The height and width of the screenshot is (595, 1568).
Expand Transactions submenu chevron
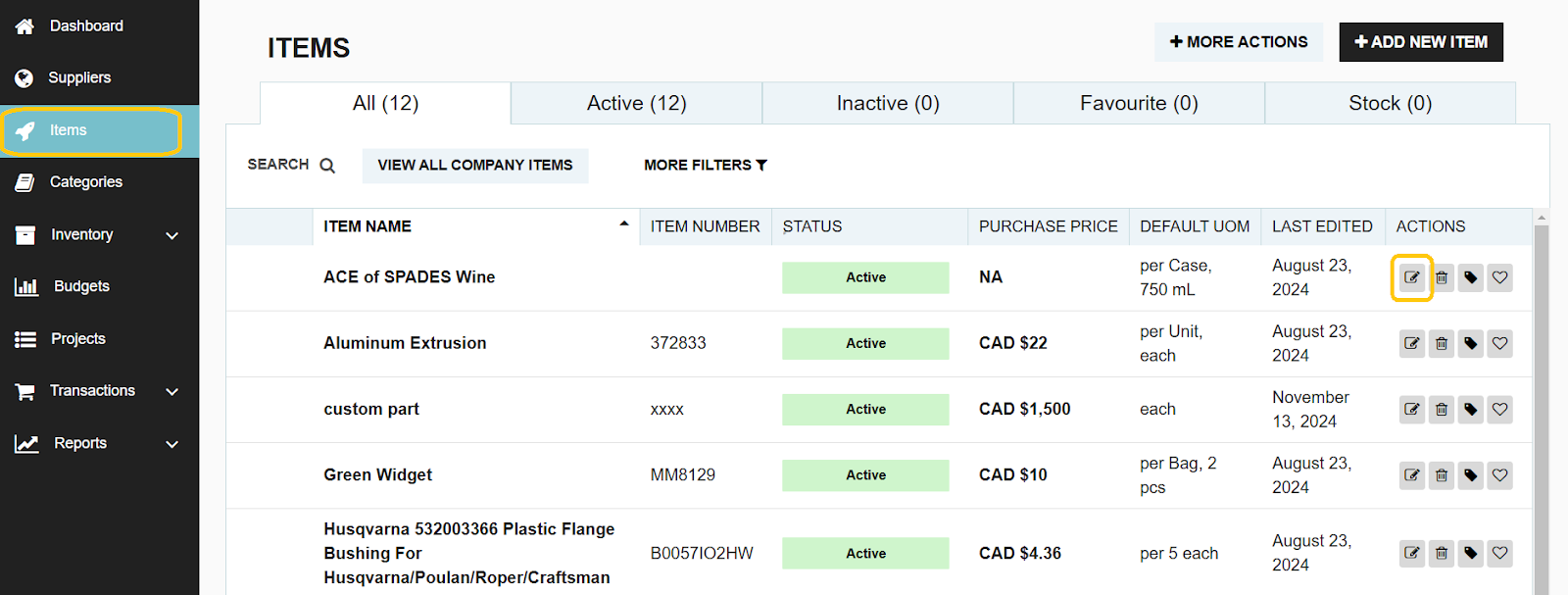[x=172, y=391]
